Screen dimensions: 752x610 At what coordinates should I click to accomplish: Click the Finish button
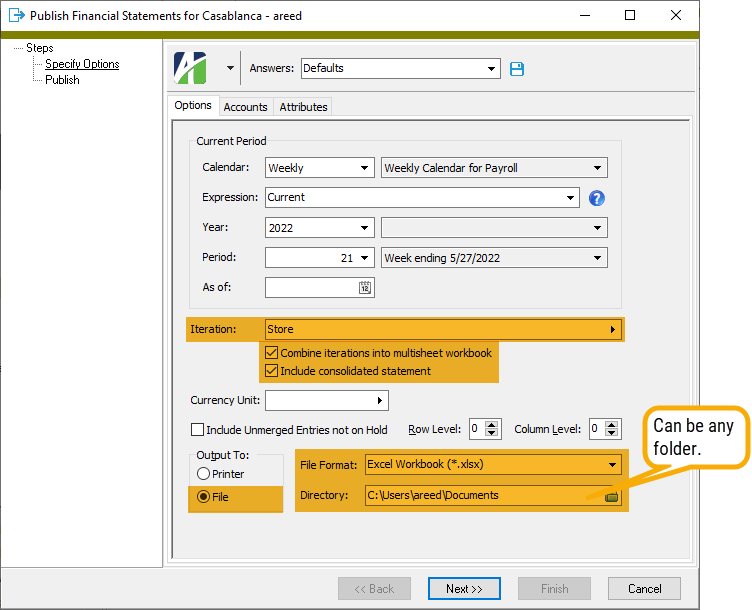[x=554, y=588]
